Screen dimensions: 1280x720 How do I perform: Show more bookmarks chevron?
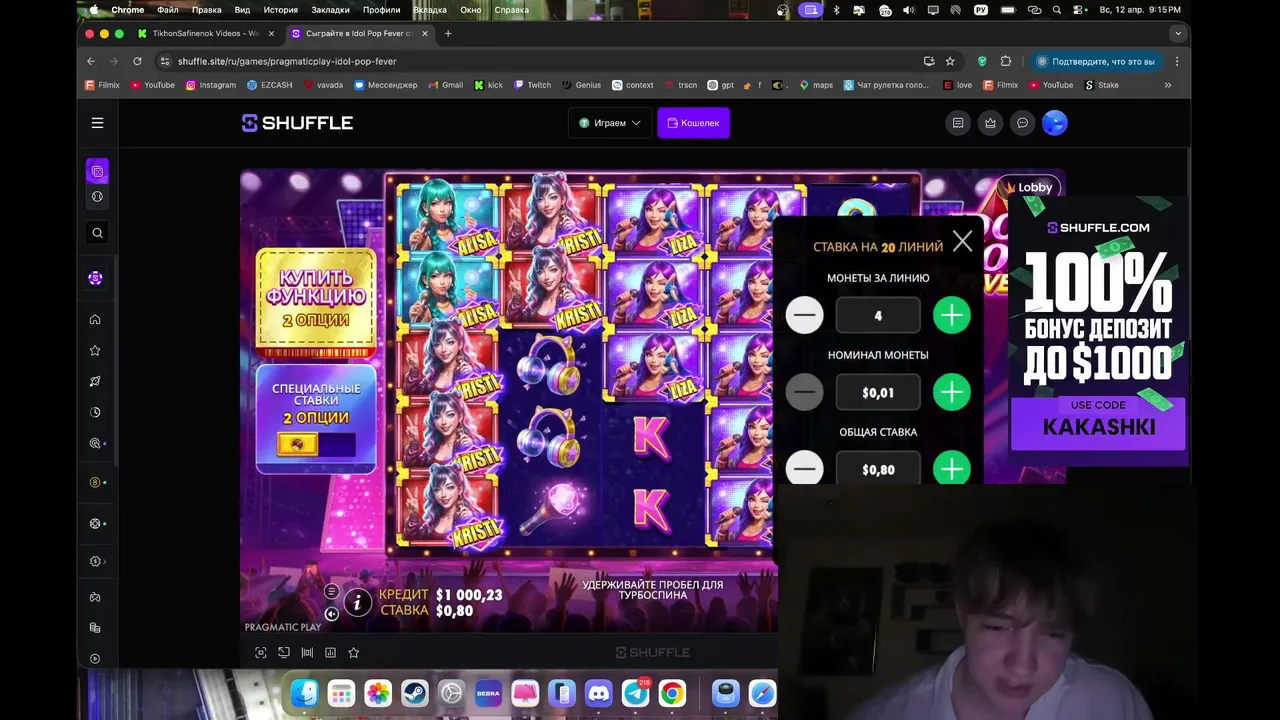pos(1167,85)
